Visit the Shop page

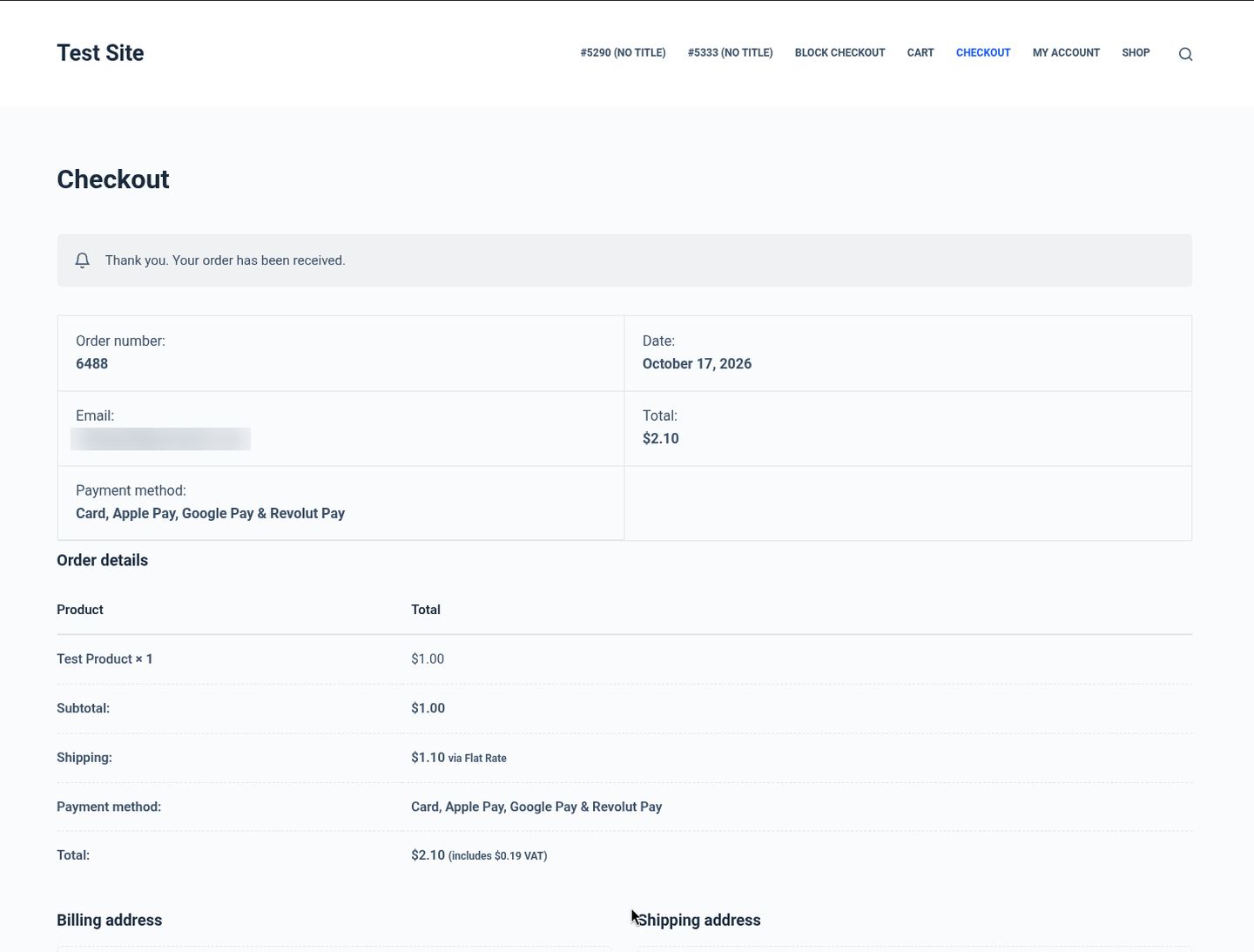pyautogui.click(x=1136, y=53)
